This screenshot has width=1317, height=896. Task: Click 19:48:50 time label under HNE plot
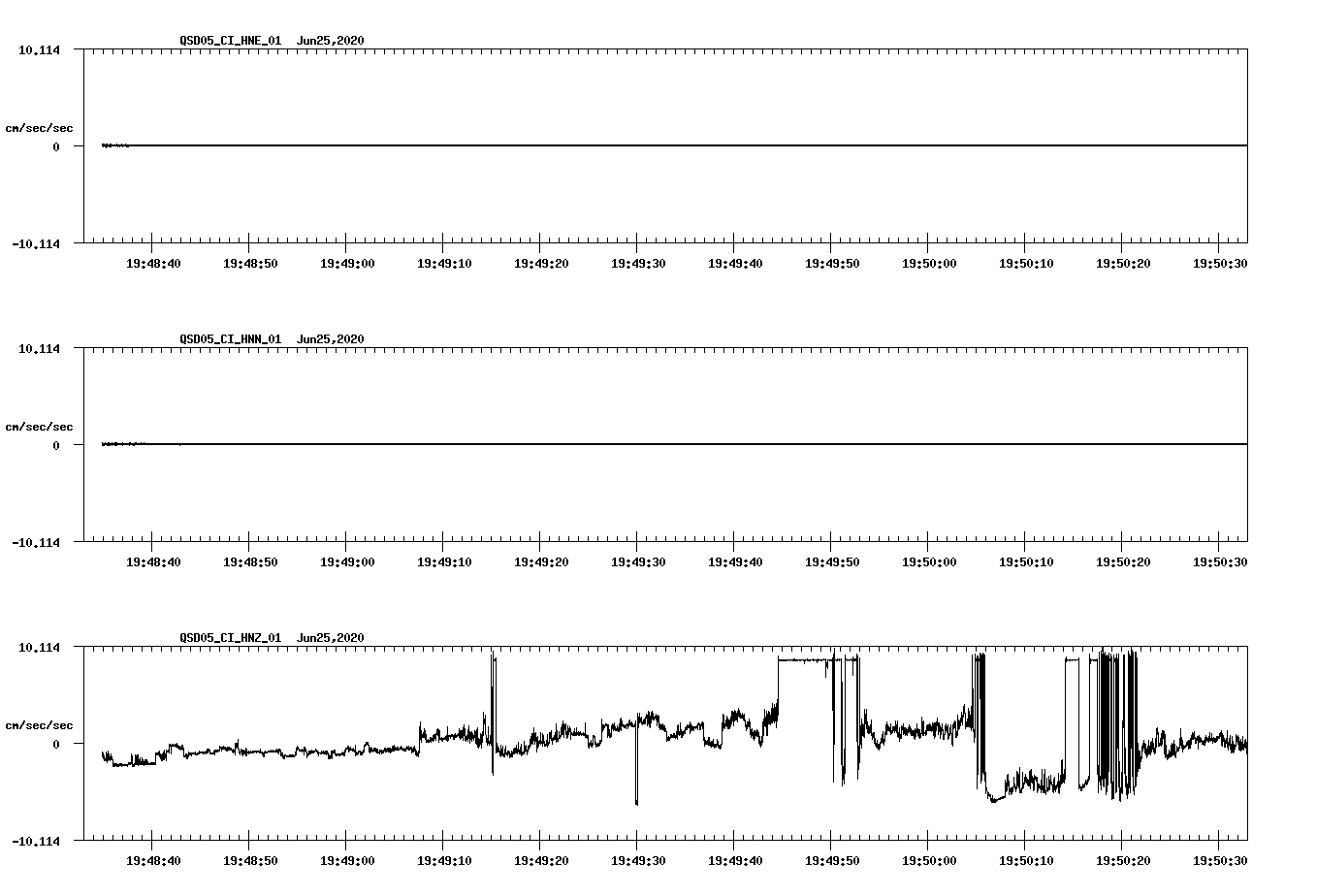tap(250, 263)
